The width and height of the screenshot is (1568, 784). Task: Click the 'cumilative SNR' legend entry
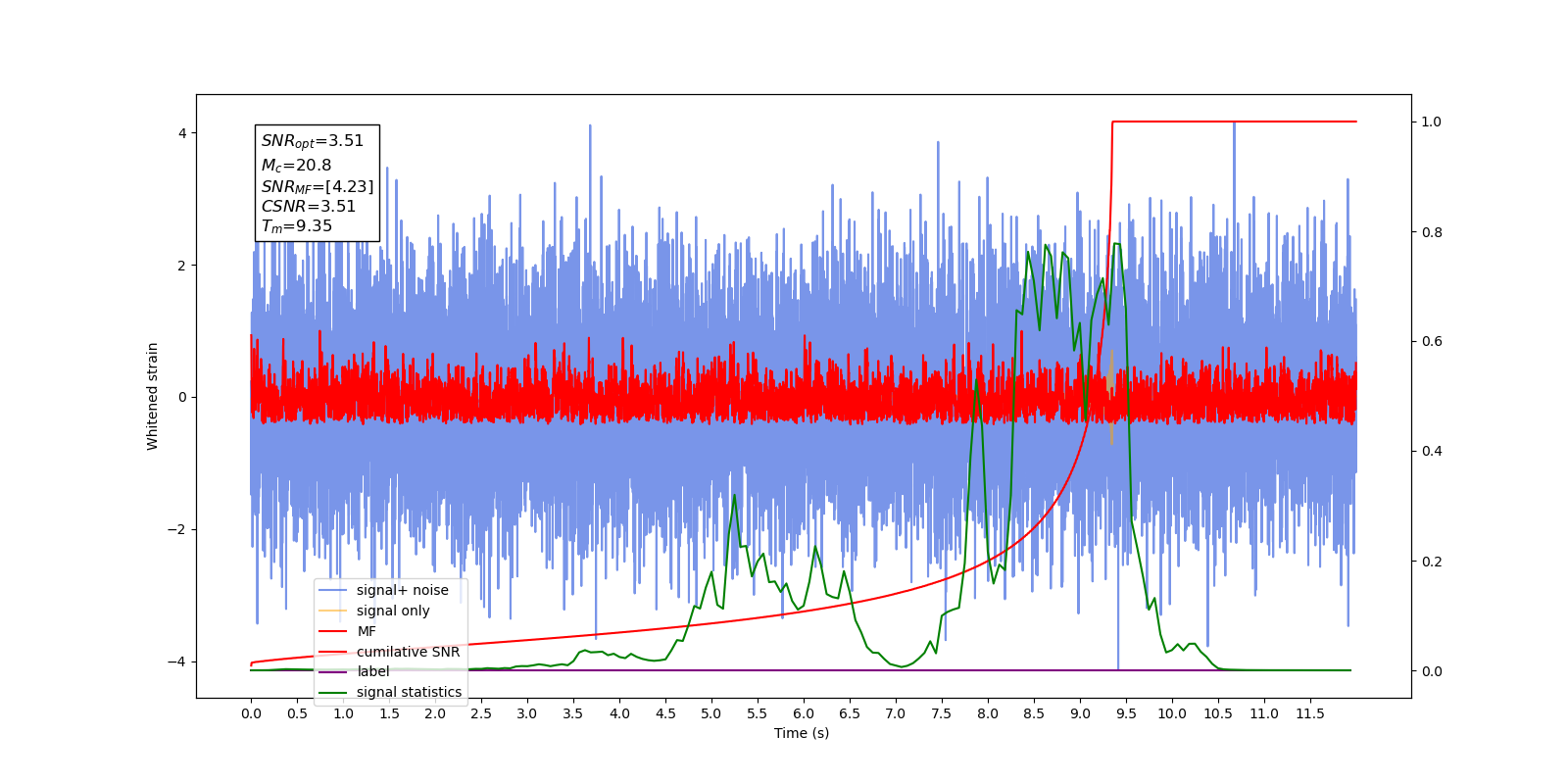(389, 652)
